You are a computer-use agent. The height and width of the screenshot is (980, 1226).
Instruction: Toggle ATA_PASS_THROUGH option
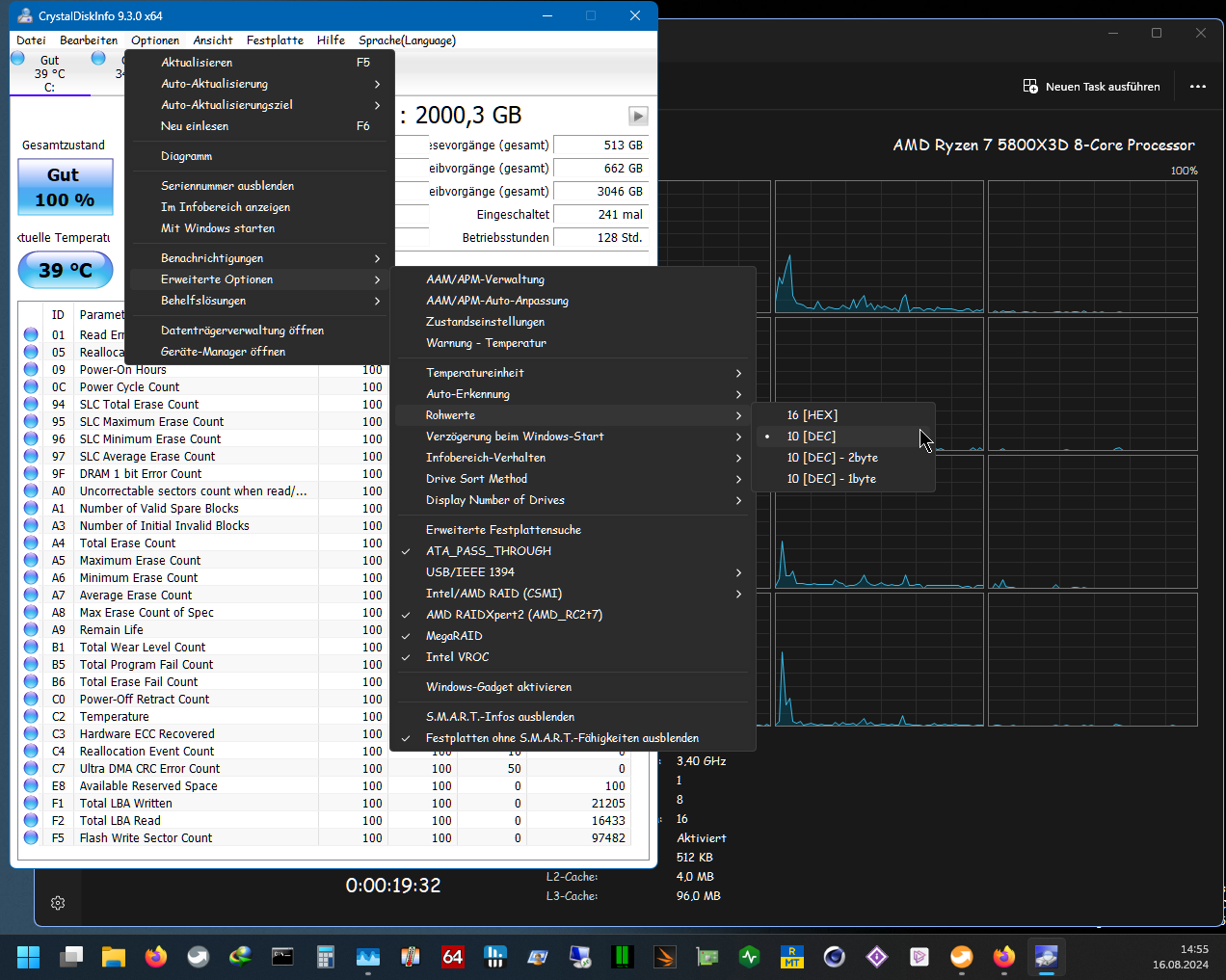click(x=574, y=551)
